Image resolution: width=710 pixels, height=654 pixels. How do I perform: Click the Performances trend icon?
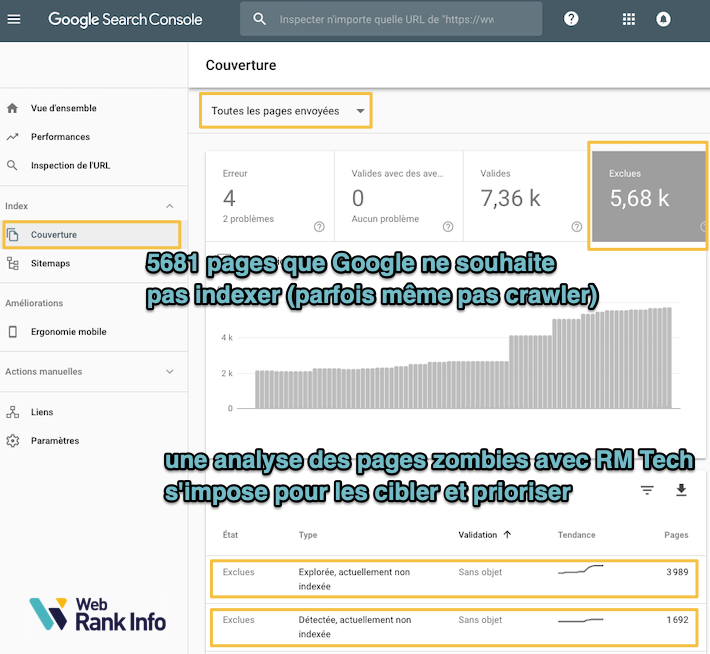(x=13, y=137)
